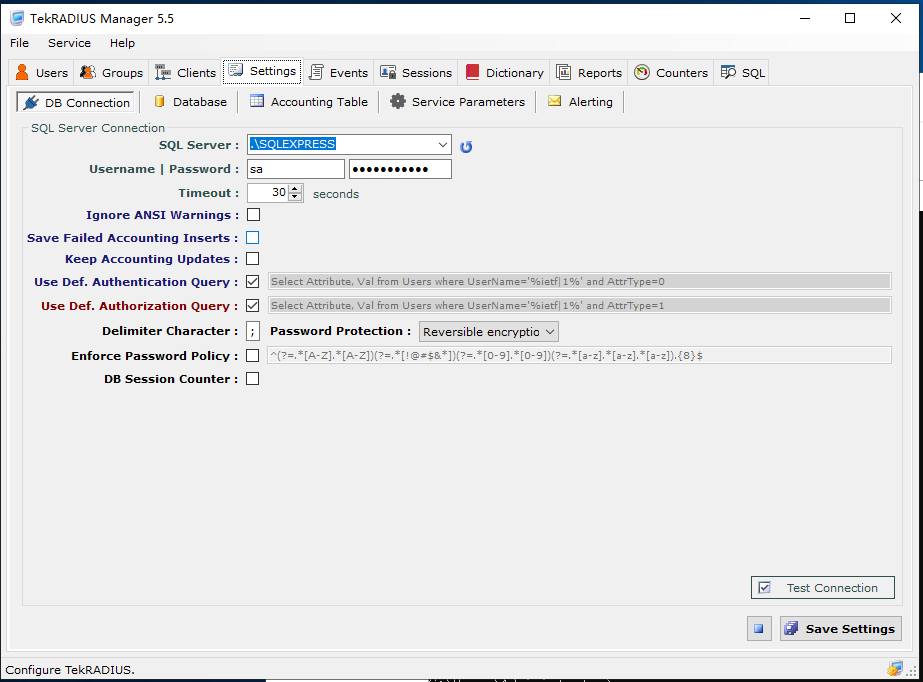Screen dimensions: 923x682
Task: Enable Save Failed Accounting Inserts
Action: tap(253, 238)
